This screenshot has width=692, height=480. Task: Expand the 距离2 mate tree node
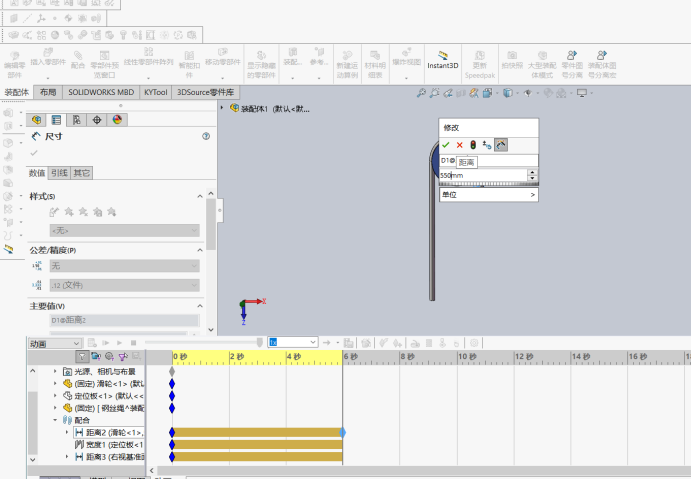67,432
